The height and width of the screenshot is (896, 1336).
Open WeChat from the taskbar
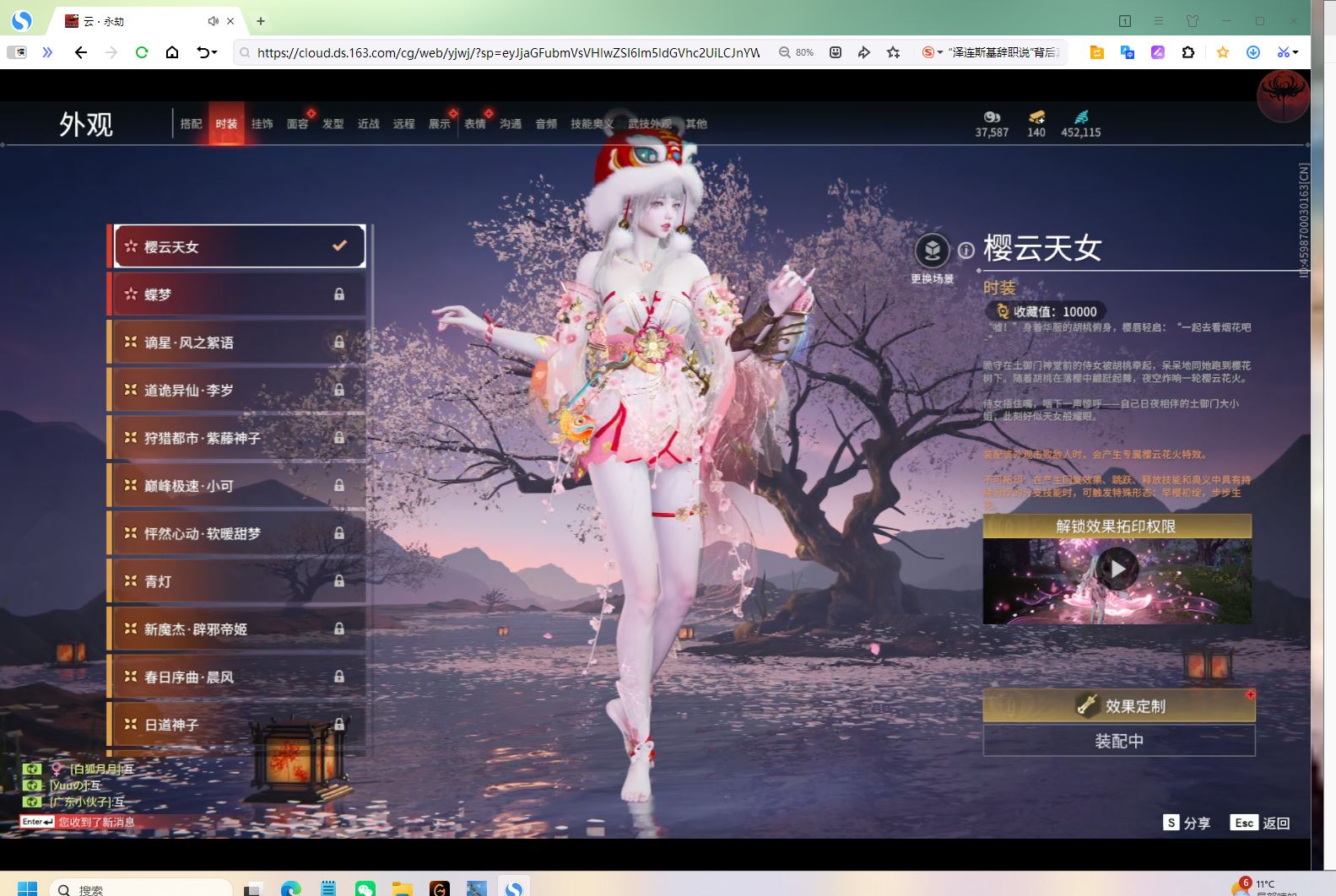click(x=365, y=888)
